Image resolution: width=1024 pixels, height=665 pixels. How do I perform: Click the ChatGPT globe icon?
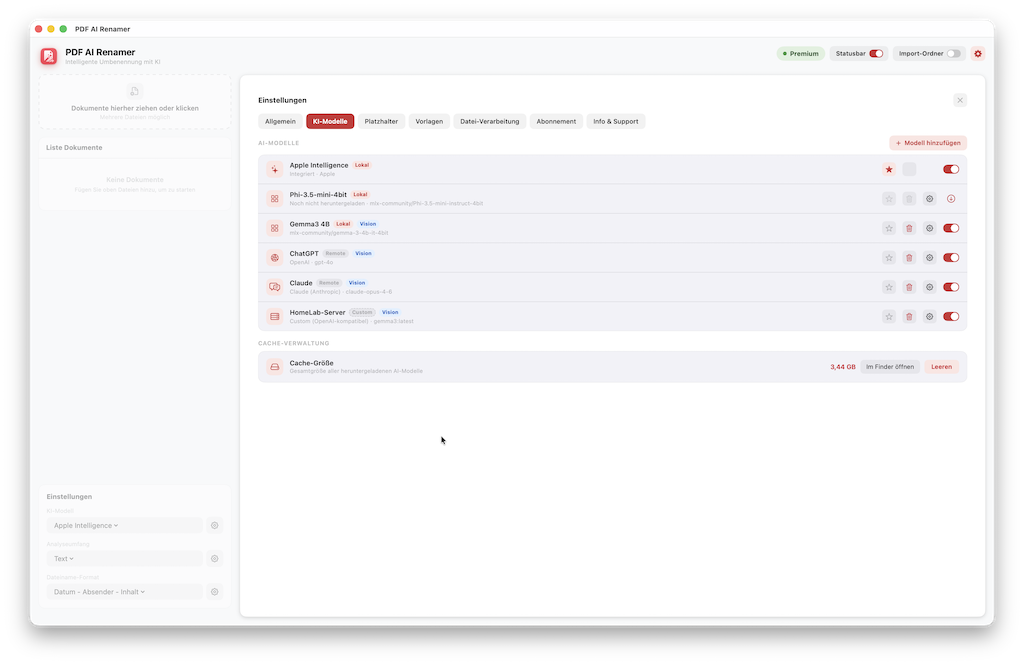(x=275, y=257)
